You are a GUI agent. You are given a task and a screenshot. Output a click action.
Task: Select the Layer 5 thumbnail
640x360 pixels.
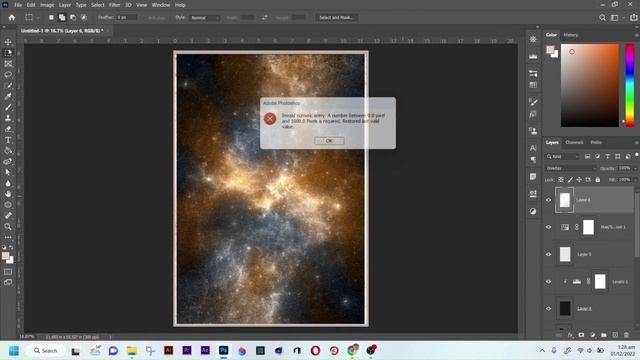click(565, 254)
